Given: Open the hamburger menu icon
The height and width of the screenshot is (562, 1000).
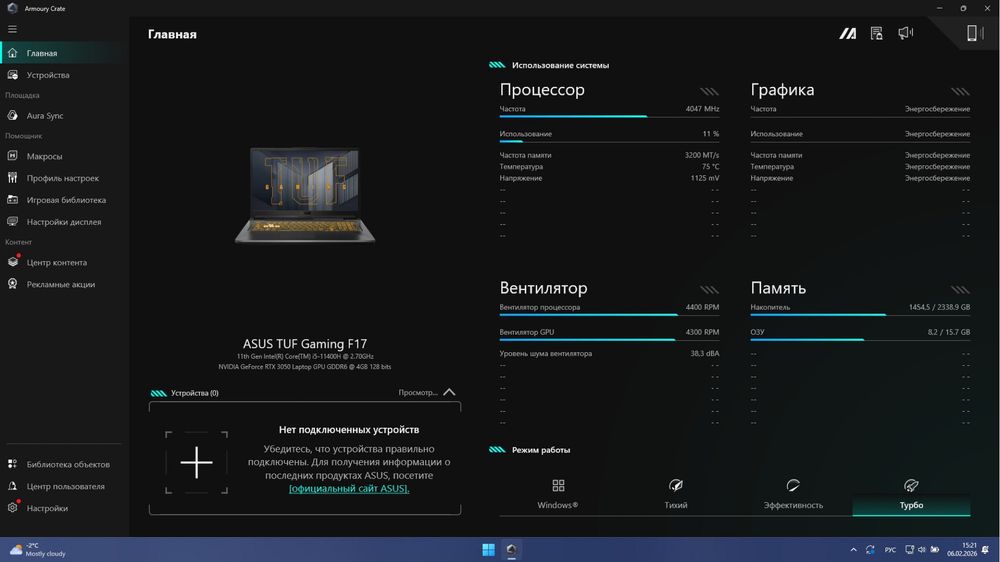Looking at the screenshot, I should tap(12, 29).
